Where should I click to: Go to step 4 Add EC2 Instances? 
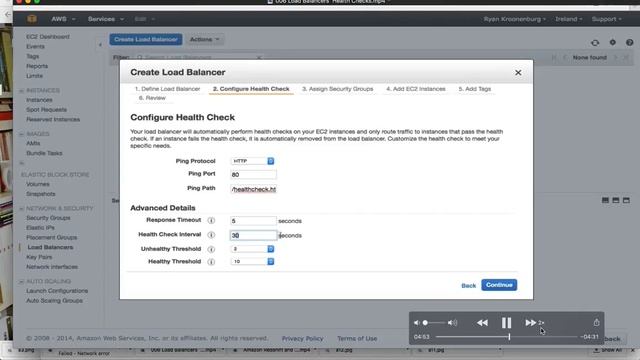point(416,89)
